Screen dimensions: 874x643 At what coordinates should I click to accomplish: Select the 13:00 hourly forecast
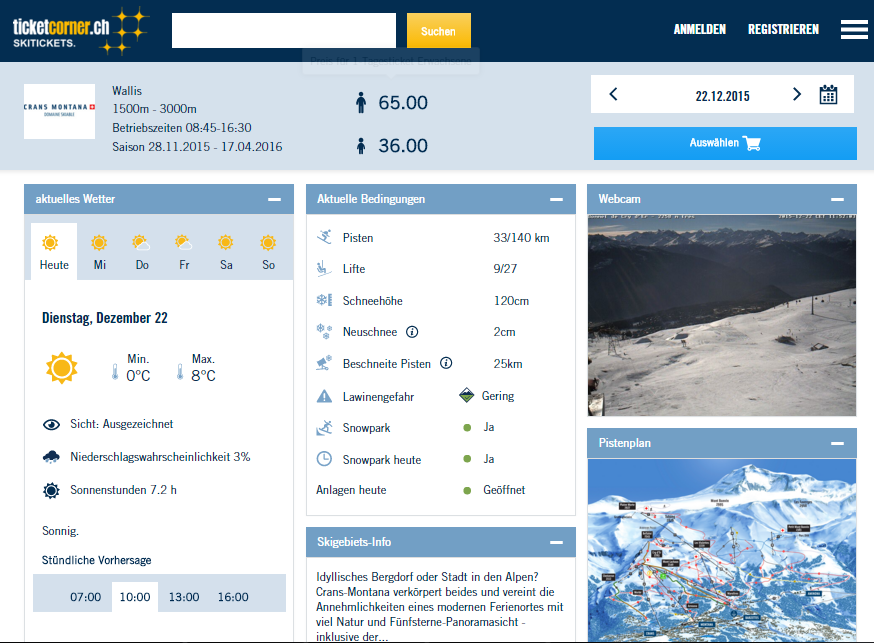(x=184, y=597)
